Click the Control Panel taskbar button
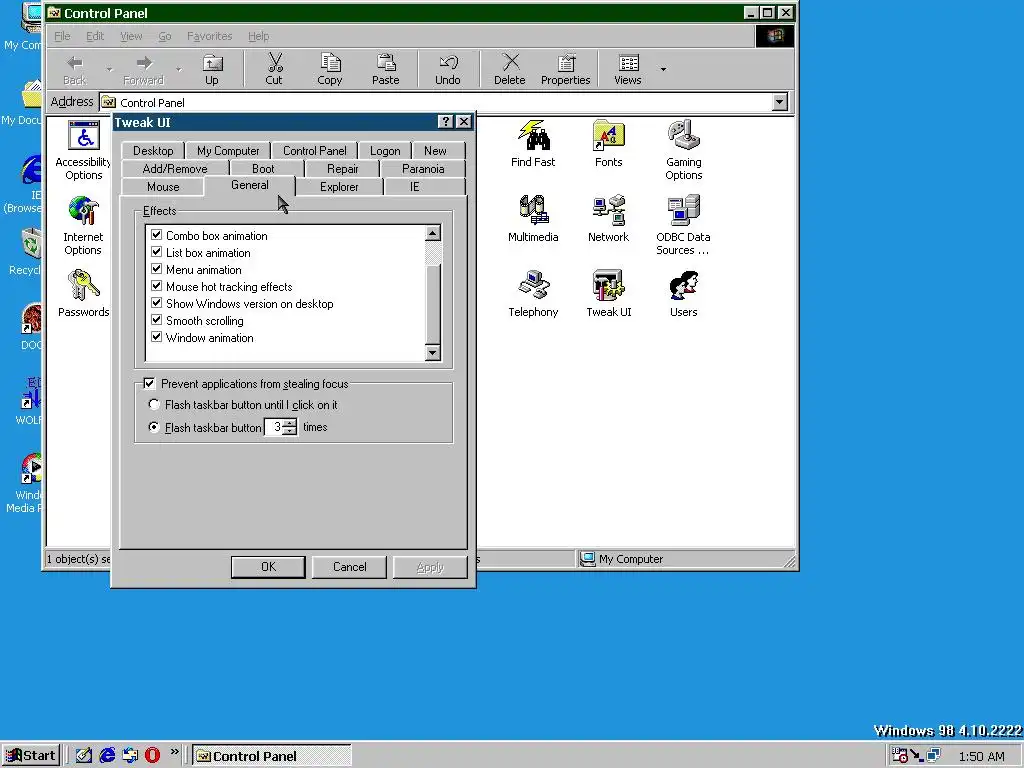1024x768 pixels. coord(272,756)
